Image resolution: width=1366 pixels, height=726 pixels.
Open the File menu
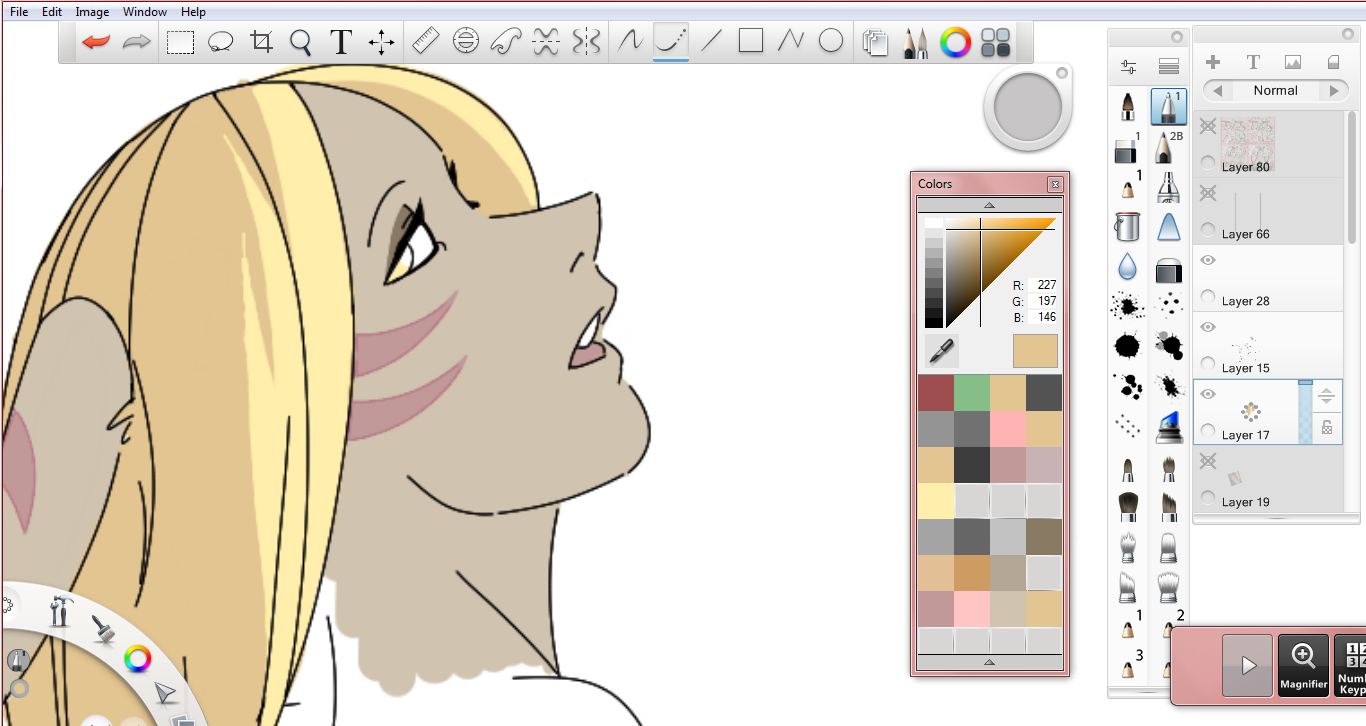point(19,12)
